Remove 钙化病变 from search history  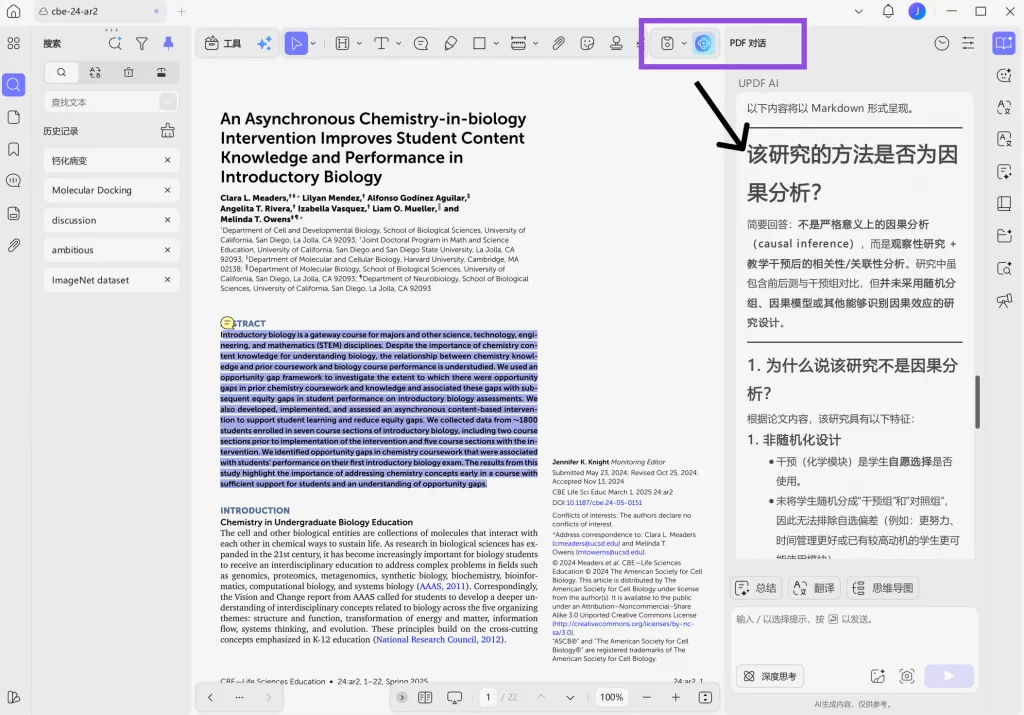[x=168, y=160]
